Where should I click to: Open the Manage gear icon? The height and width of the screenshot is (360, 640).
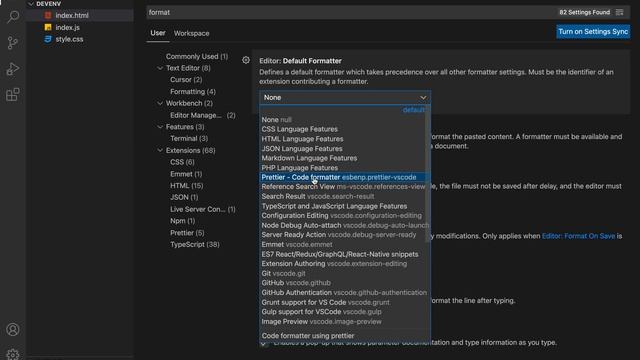[x=13, y=354]
